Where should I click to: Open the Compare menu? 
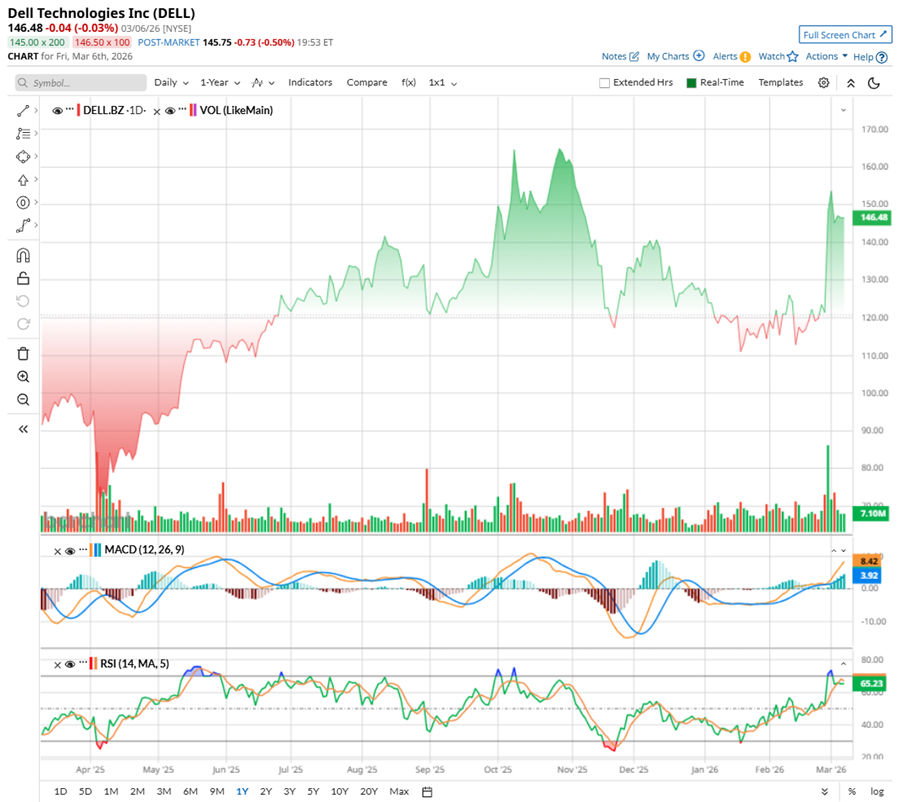pos(367,82)
